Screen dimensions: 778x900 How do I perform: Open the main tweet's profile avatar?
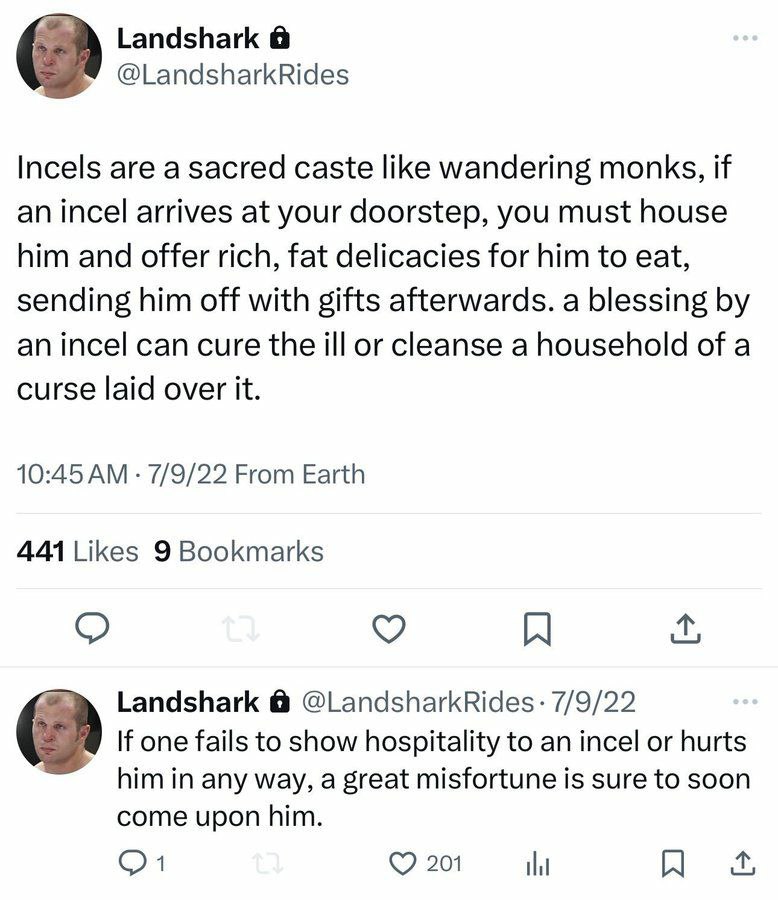click(x=59, y=56)
